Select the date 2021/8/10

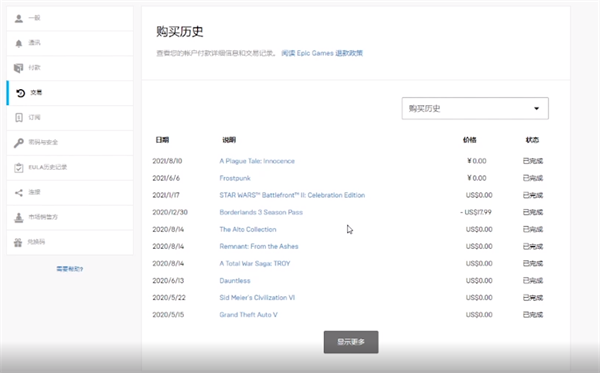pyautogui.click(x=167, y=161)
